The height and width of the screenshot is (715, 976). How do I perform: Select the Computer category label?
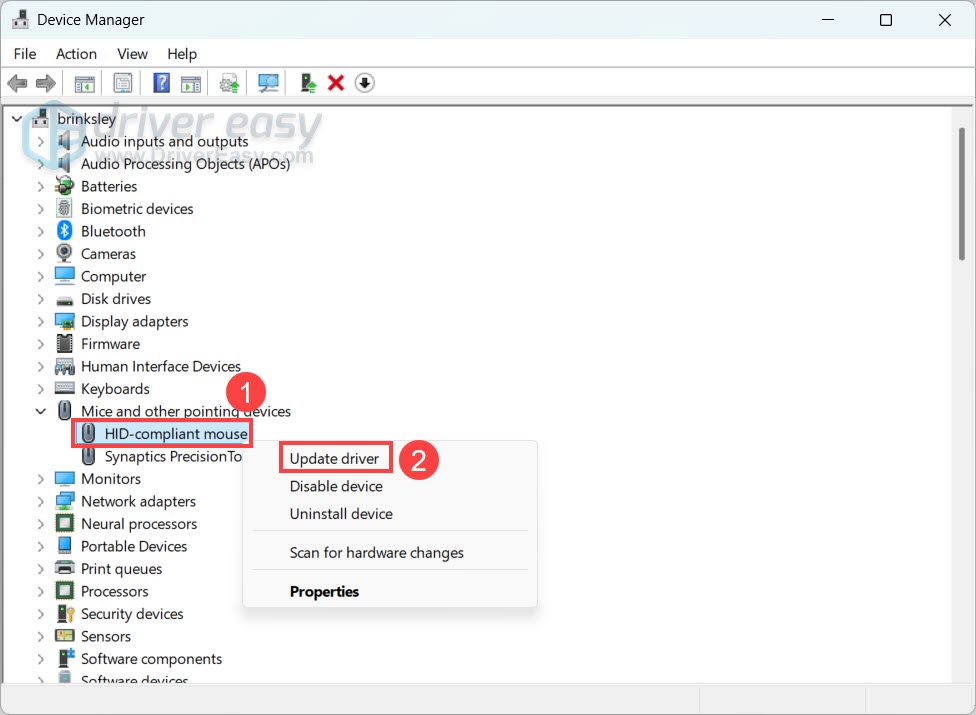pyautogui.click(x=113, y=276)
